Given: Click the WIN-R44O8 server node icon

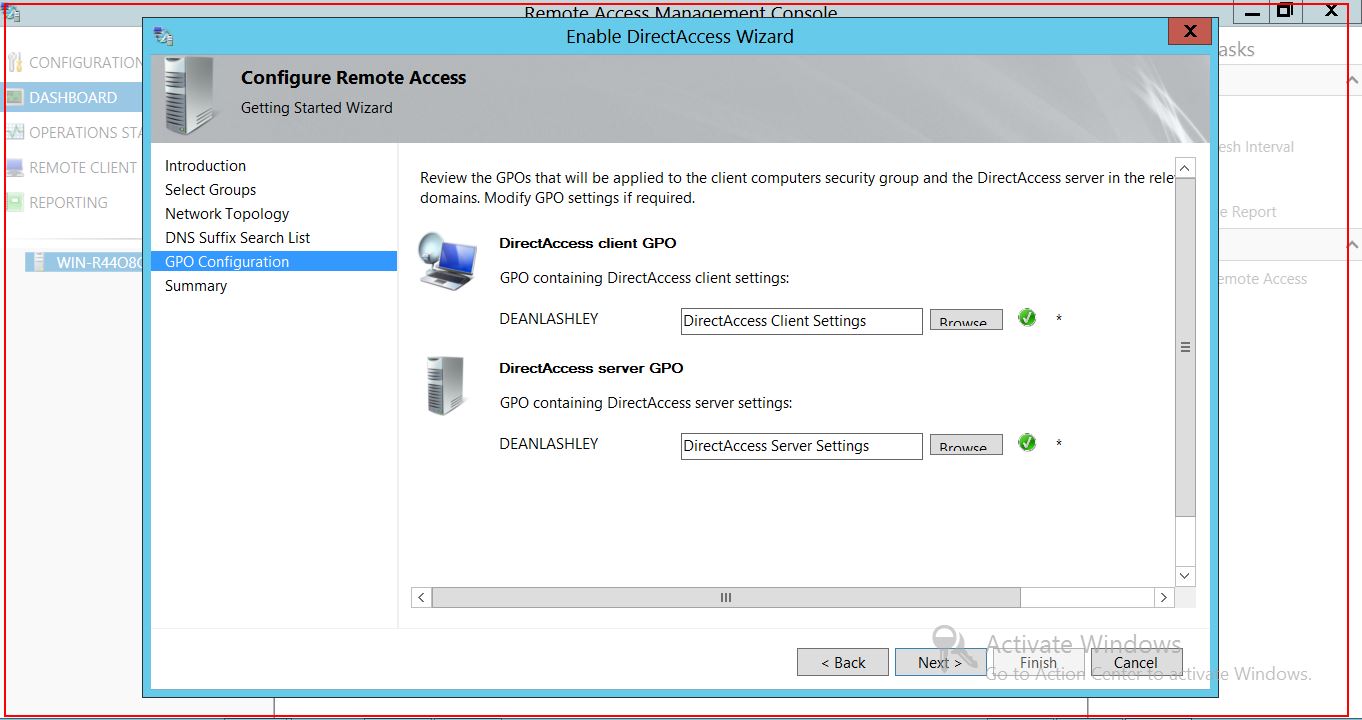Looking at the screenshot, I should (x=38, y=262).
